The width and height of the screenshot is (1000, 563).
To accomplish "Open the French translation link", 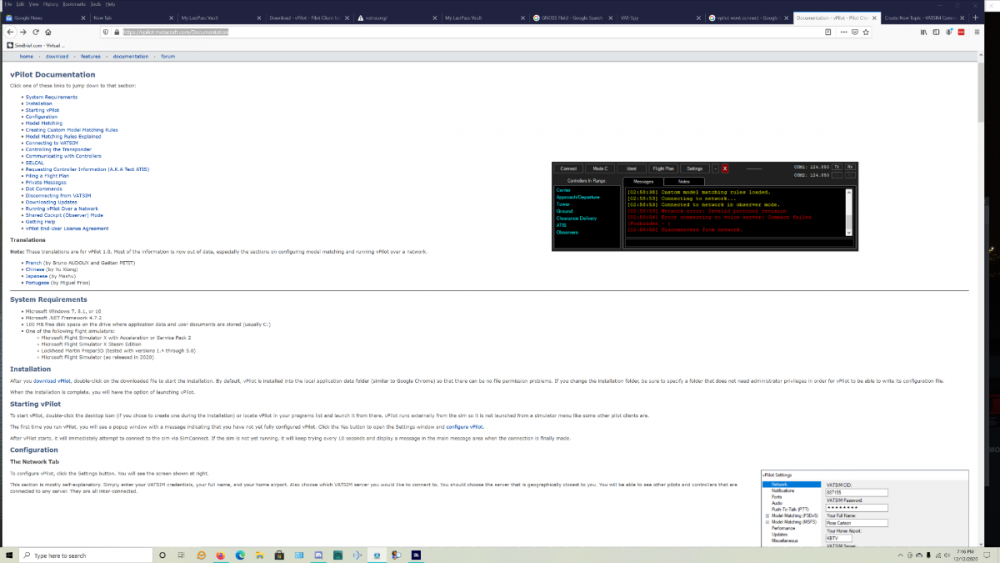I will [x=33, y=263].
